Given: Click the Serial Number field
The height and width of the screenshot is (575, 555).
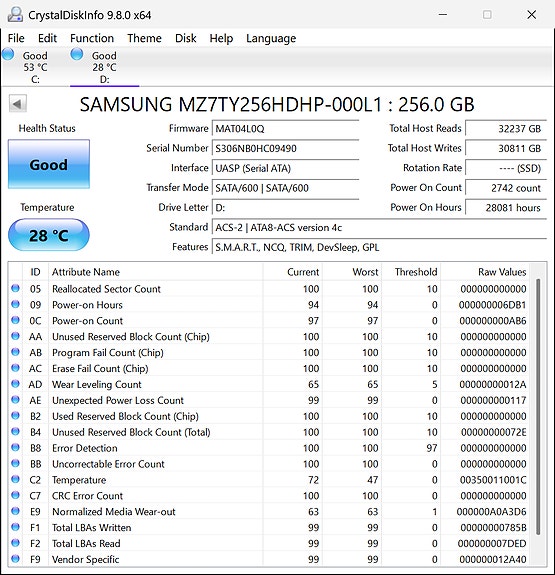Looking at the screenshot, I should pos(285,149).
